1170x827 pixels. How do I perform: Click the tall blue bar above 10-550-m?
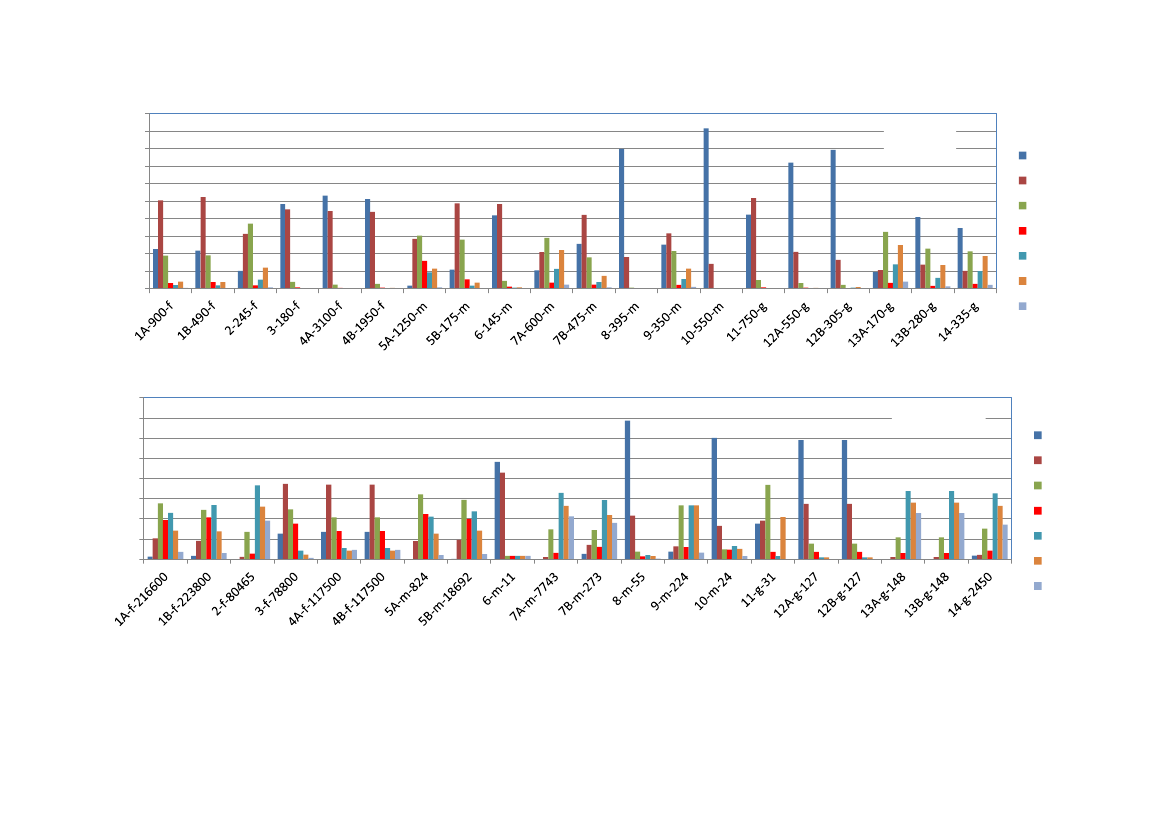706,208
